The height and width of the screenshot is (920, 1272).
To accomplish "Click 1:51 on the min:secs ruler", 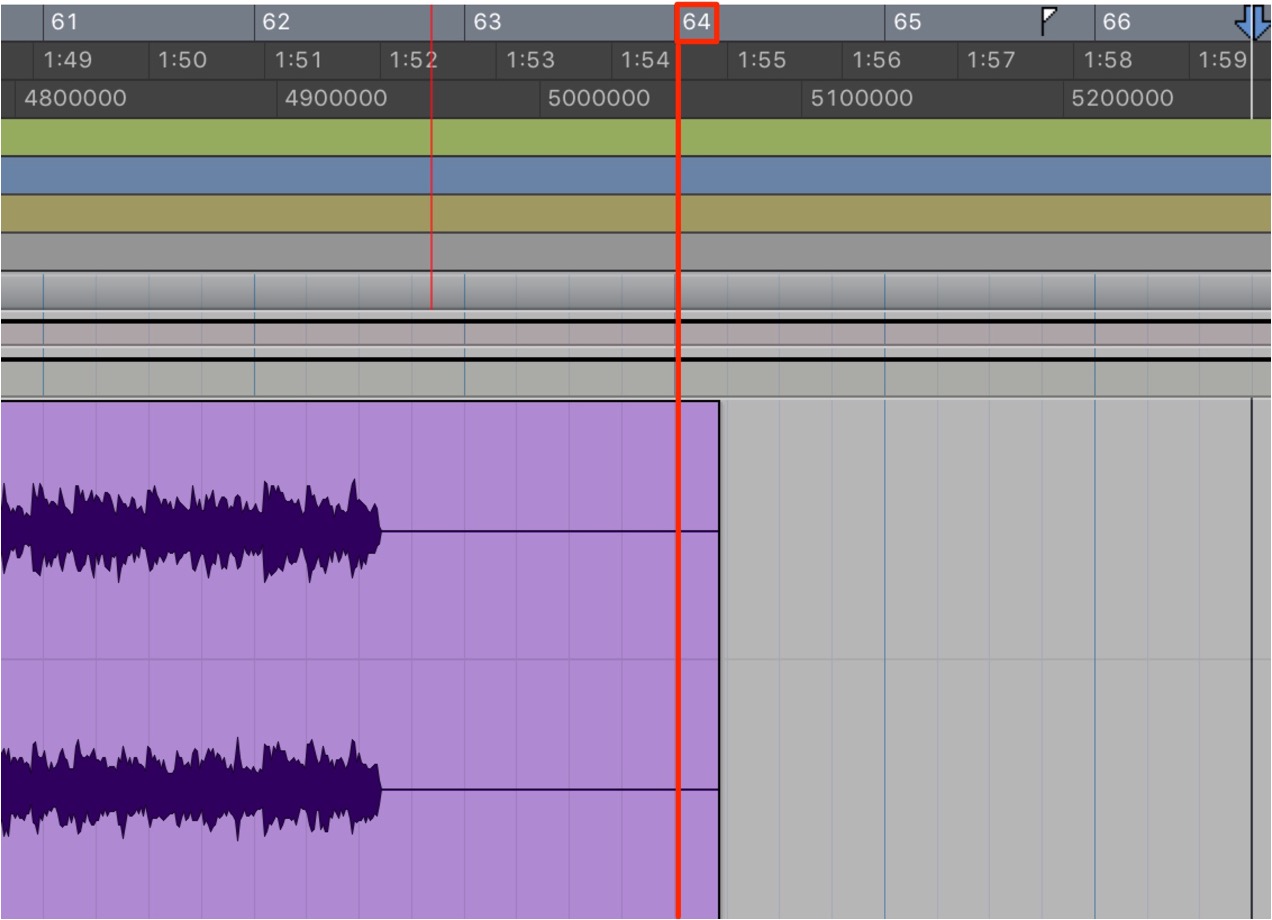I will pyautogui.click(x=298, y=60).
